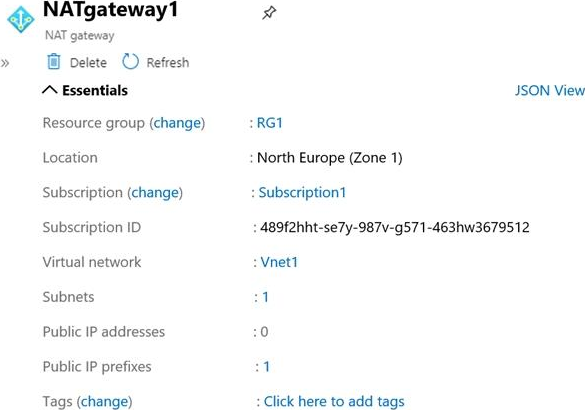This screenshot has width=585, height=410.
Task: Change the resource group
Action: (177, 123)
